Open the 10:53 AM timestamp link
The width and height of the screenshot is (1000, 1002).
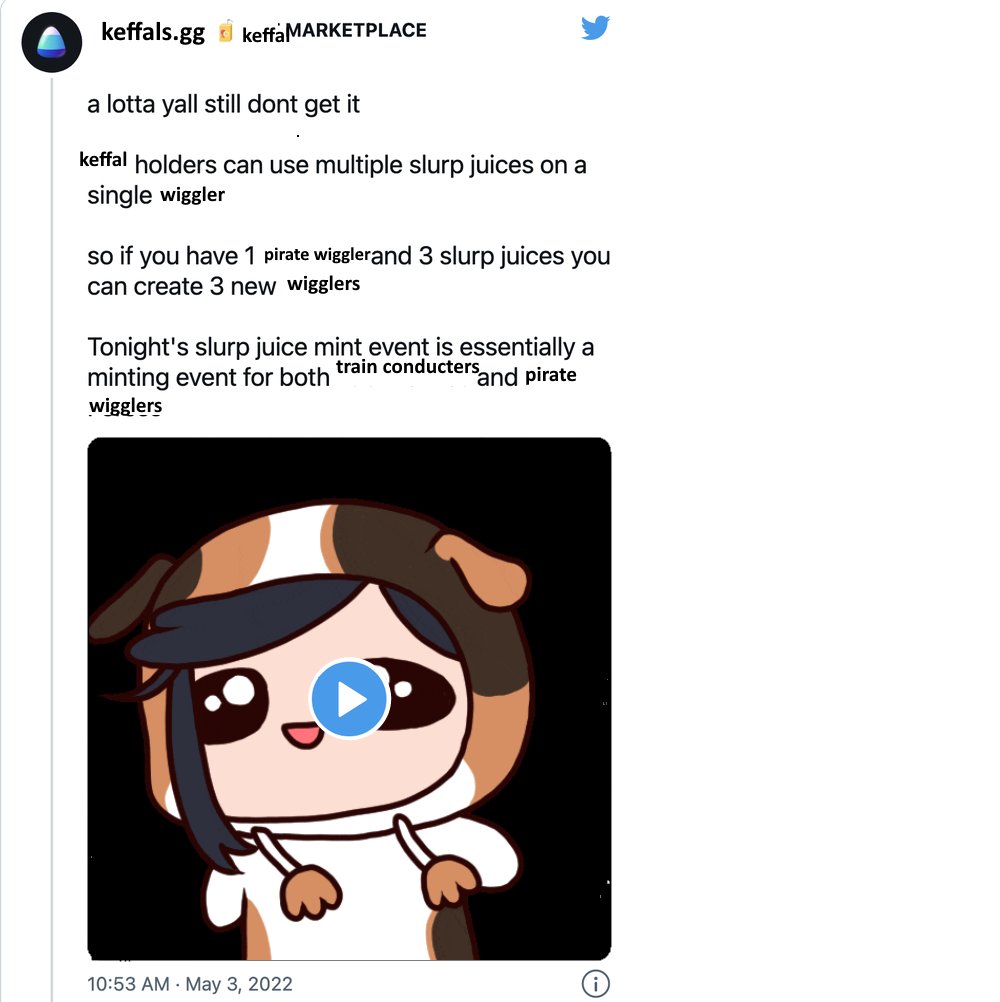tap(128, 983)
